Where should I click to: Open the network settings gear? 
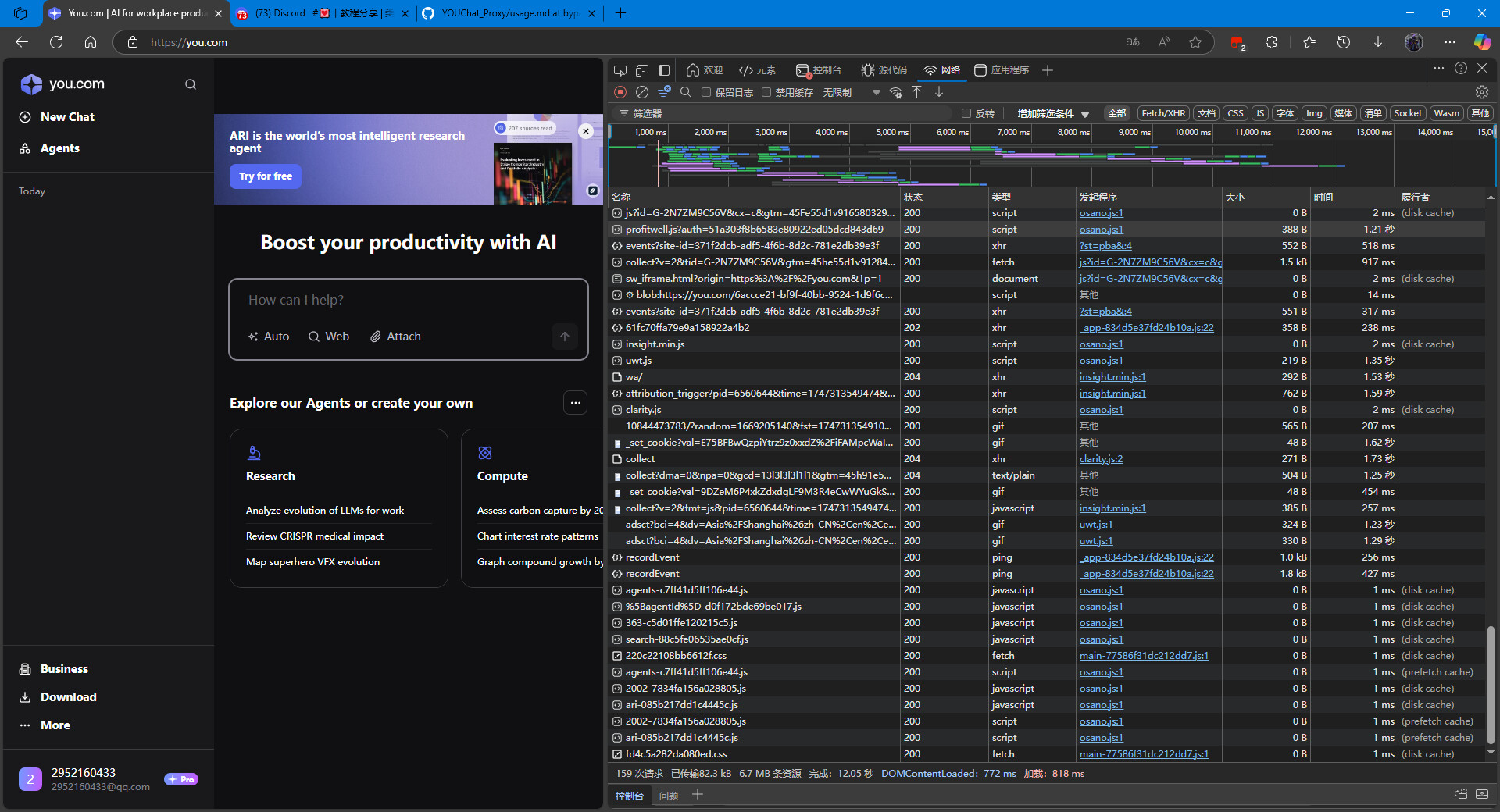[1481, 92]
